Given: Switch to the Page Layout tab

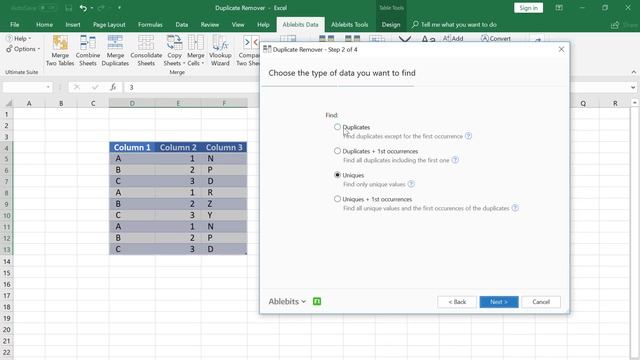Looking at the screenshot, I should (x=109, y=24).
